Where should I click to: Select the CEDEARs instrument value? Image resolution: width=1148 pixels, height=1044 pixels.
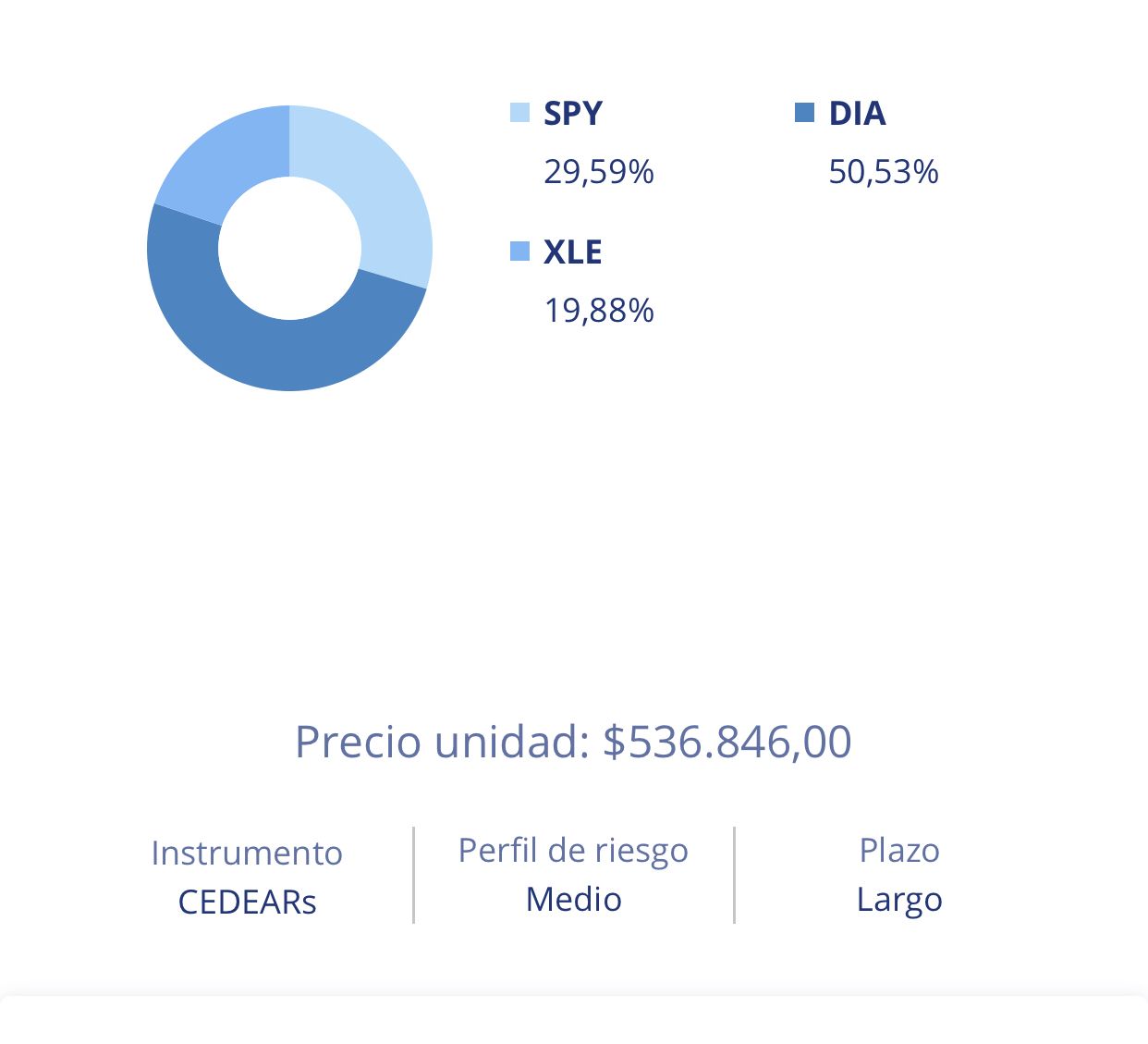(x=247, y=902)
